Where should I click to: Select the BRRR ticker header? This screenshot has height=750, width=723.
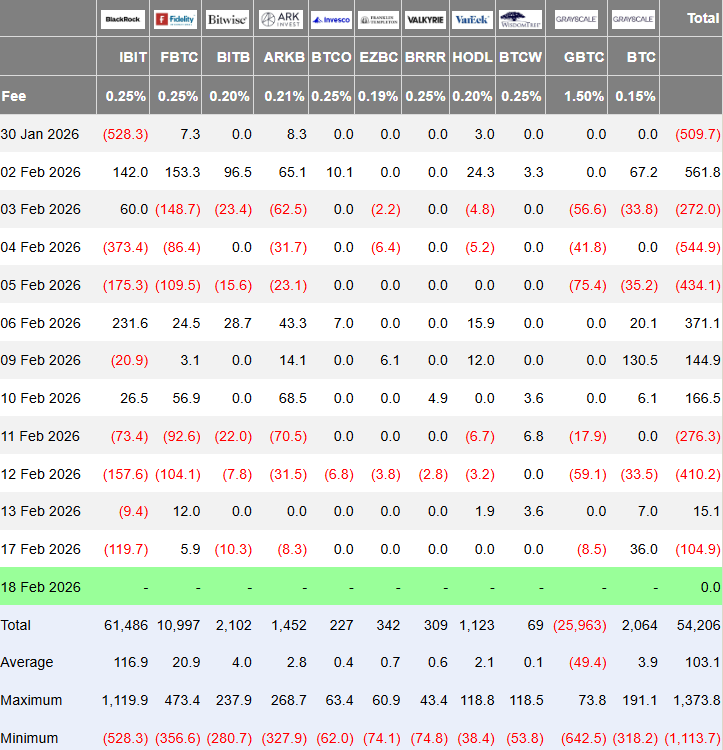pos(425,57)
